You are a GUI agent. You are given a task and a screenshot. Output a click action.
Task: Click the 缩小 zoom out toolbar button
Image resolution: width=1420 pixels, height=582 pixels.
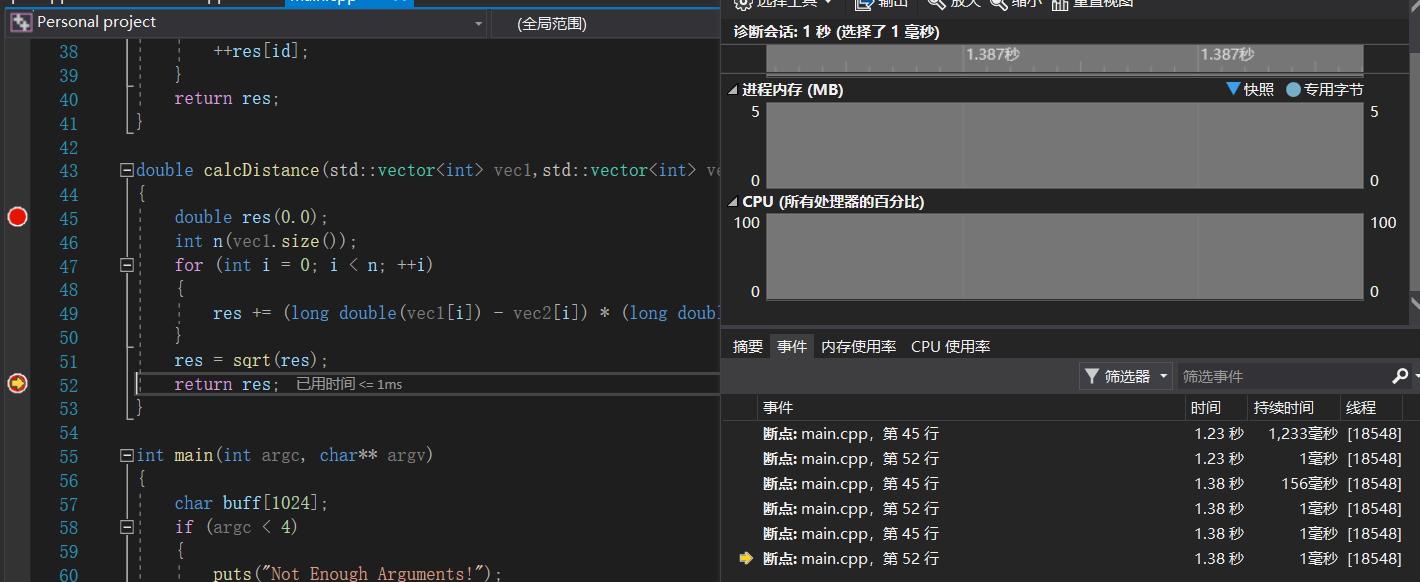(1015, 4)
